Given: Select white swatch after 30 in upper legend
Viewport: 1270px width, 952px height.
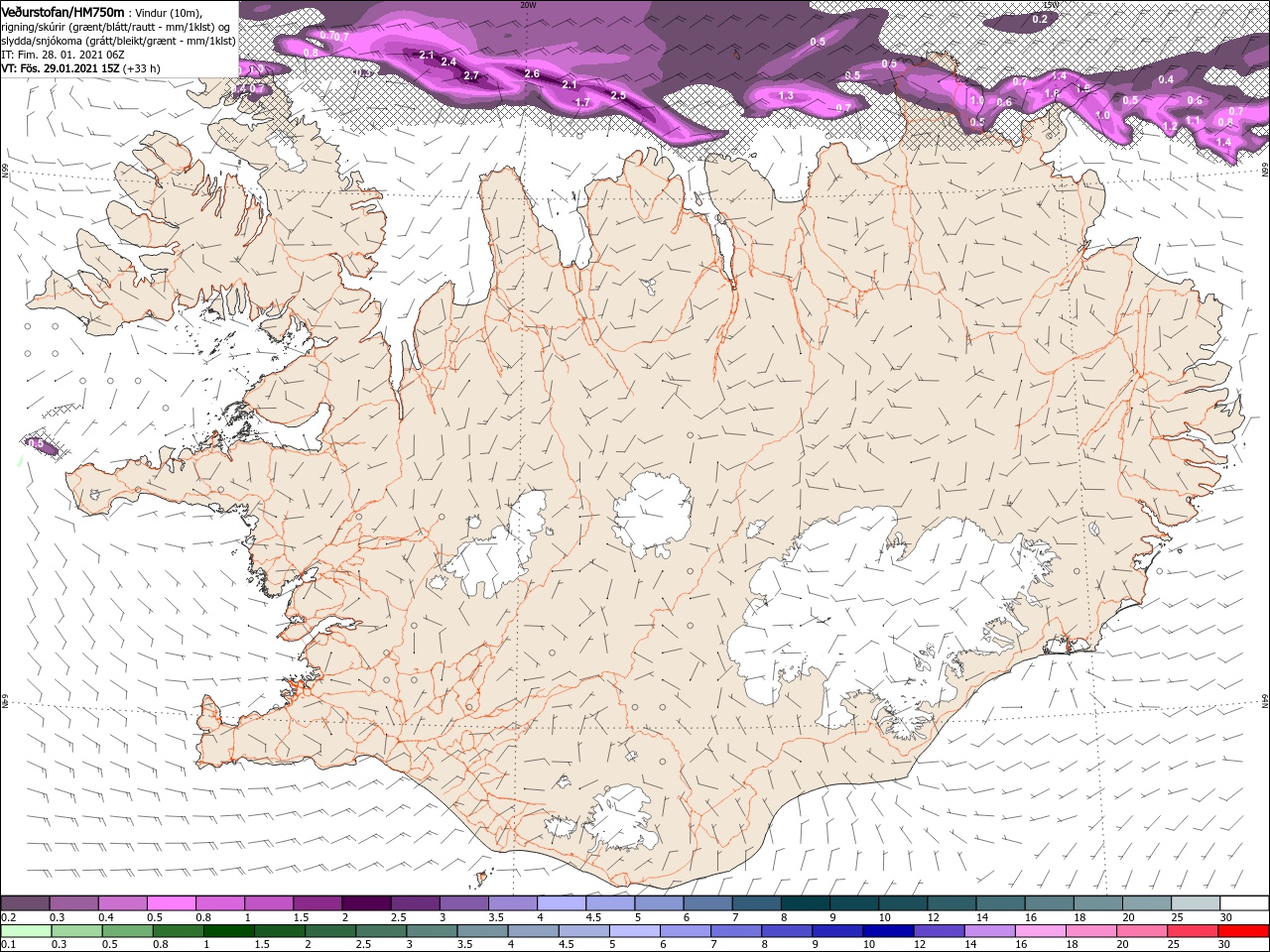Looking at the screenshot, I should 1243,903.
